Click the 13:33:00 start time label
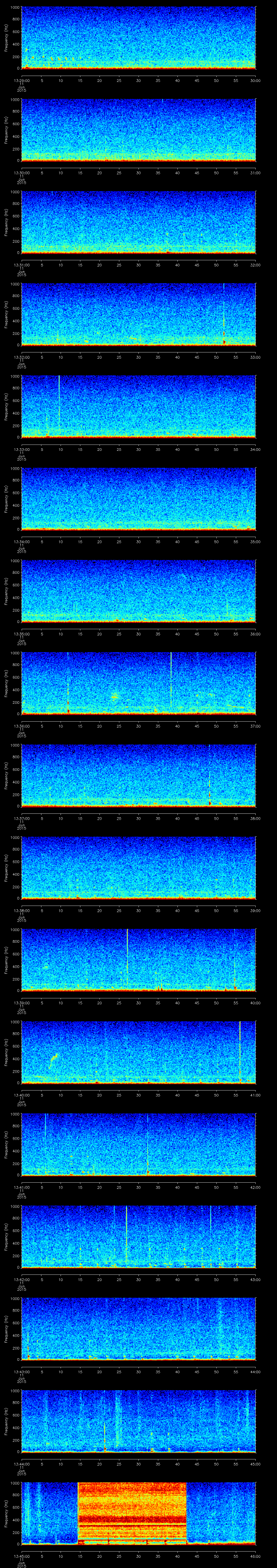 [x=21, y=449]
